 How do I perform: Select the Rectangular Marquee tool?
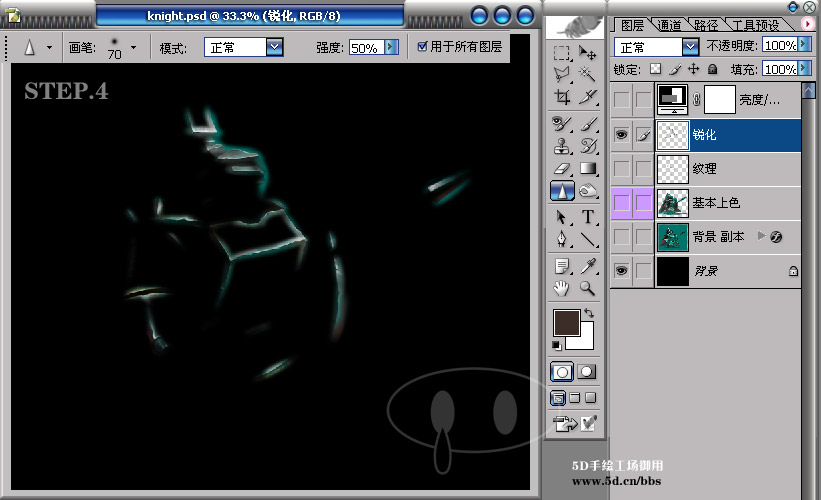pyautogui.click(x=562, y=53)
